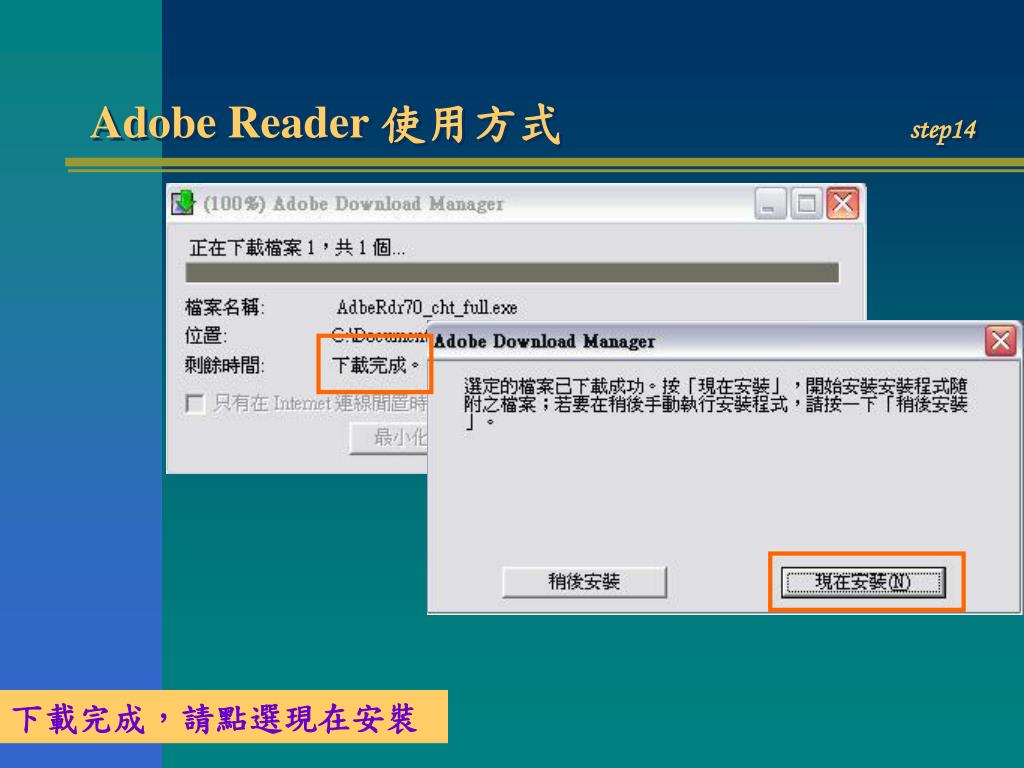The width and height of the screenshot is (1024, 768).
Task: Close the Adobe Download Manager dialog
Action: tap(1000, 341)
